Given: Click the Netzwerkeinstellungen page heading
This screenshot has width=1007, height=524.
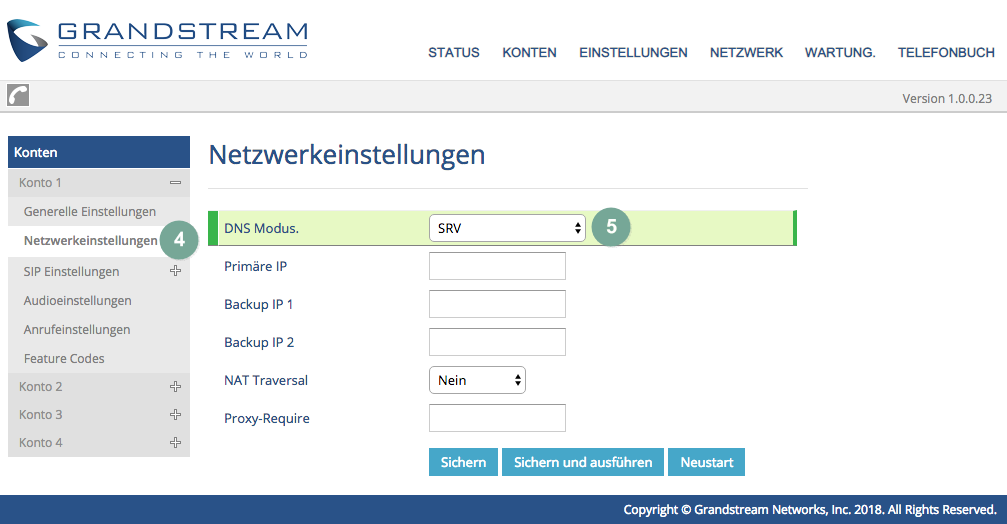Looking at the screenshot, I should [x=347, y=155].
